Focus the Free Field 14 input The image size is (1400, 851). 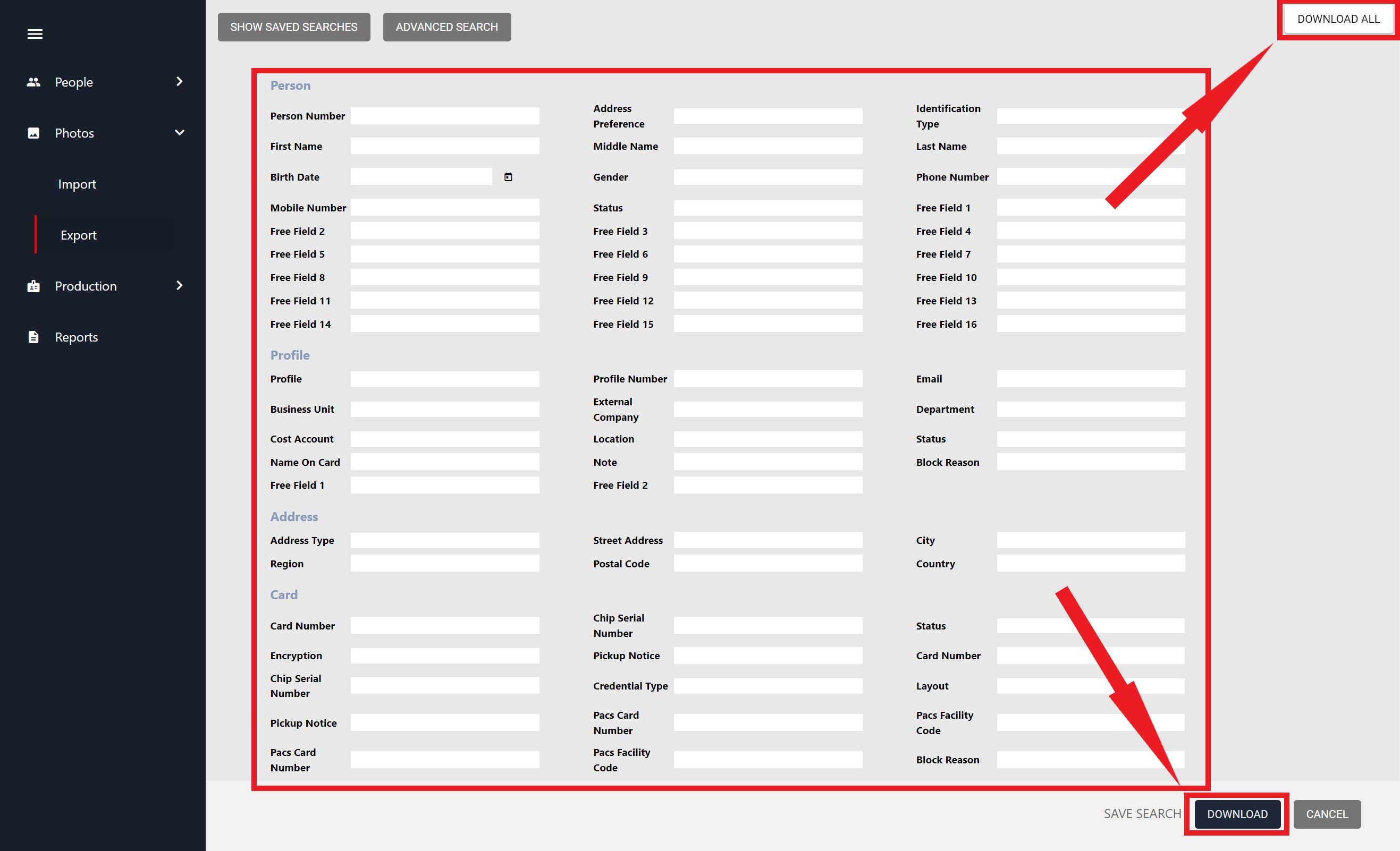coord(445,324)
